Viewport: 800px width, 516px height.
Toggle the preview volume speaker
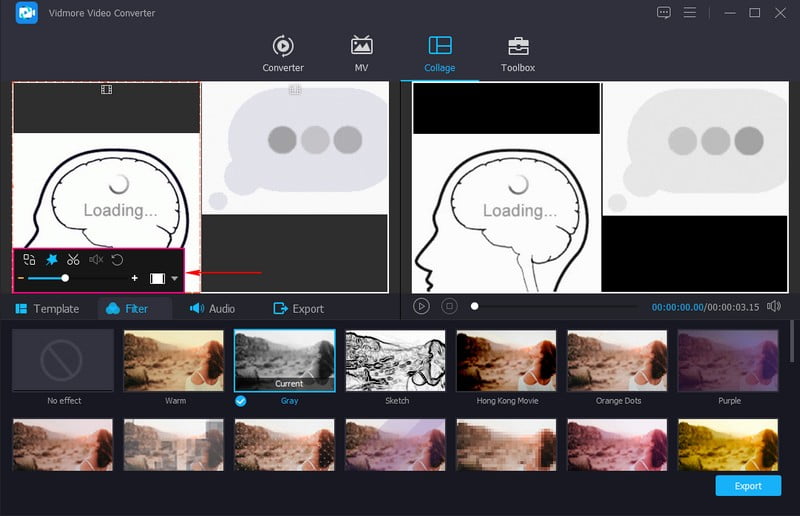click(x=773, y=307)
